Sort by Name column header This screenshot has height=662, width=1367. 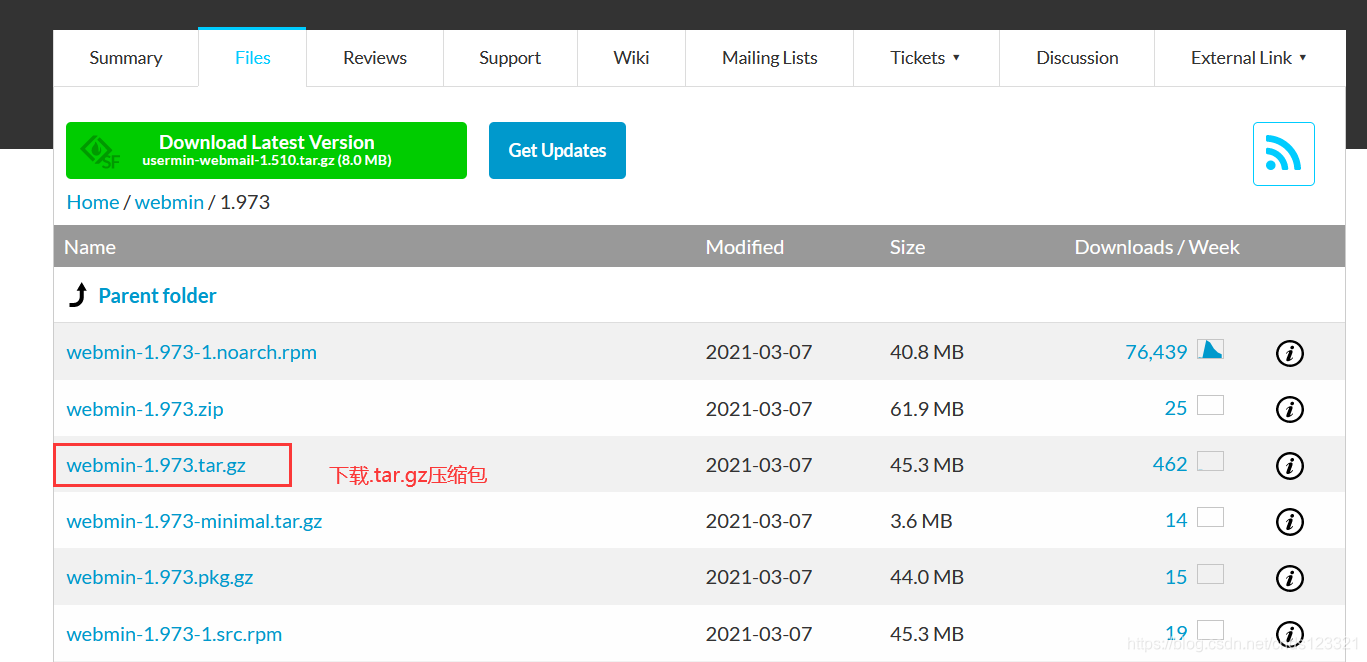pos(90,247)
